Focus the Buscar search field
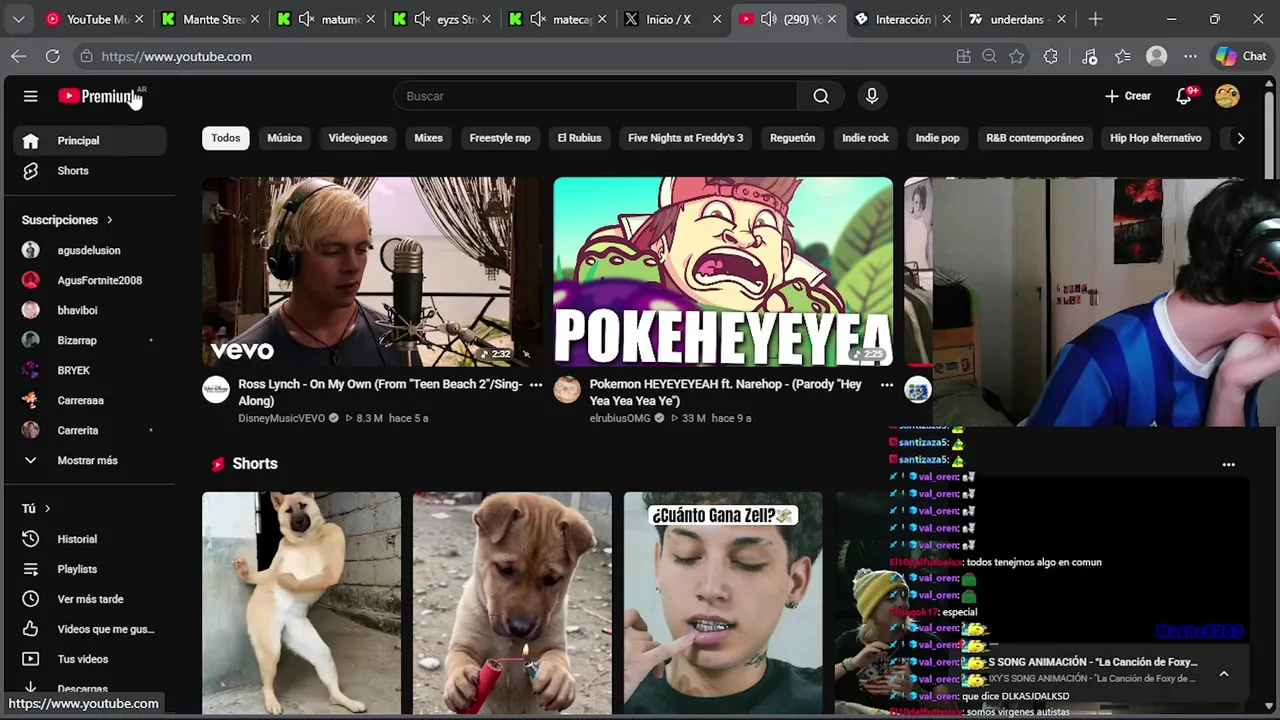1280x720 pixels. pyautogui.click(x=596, y=96)
